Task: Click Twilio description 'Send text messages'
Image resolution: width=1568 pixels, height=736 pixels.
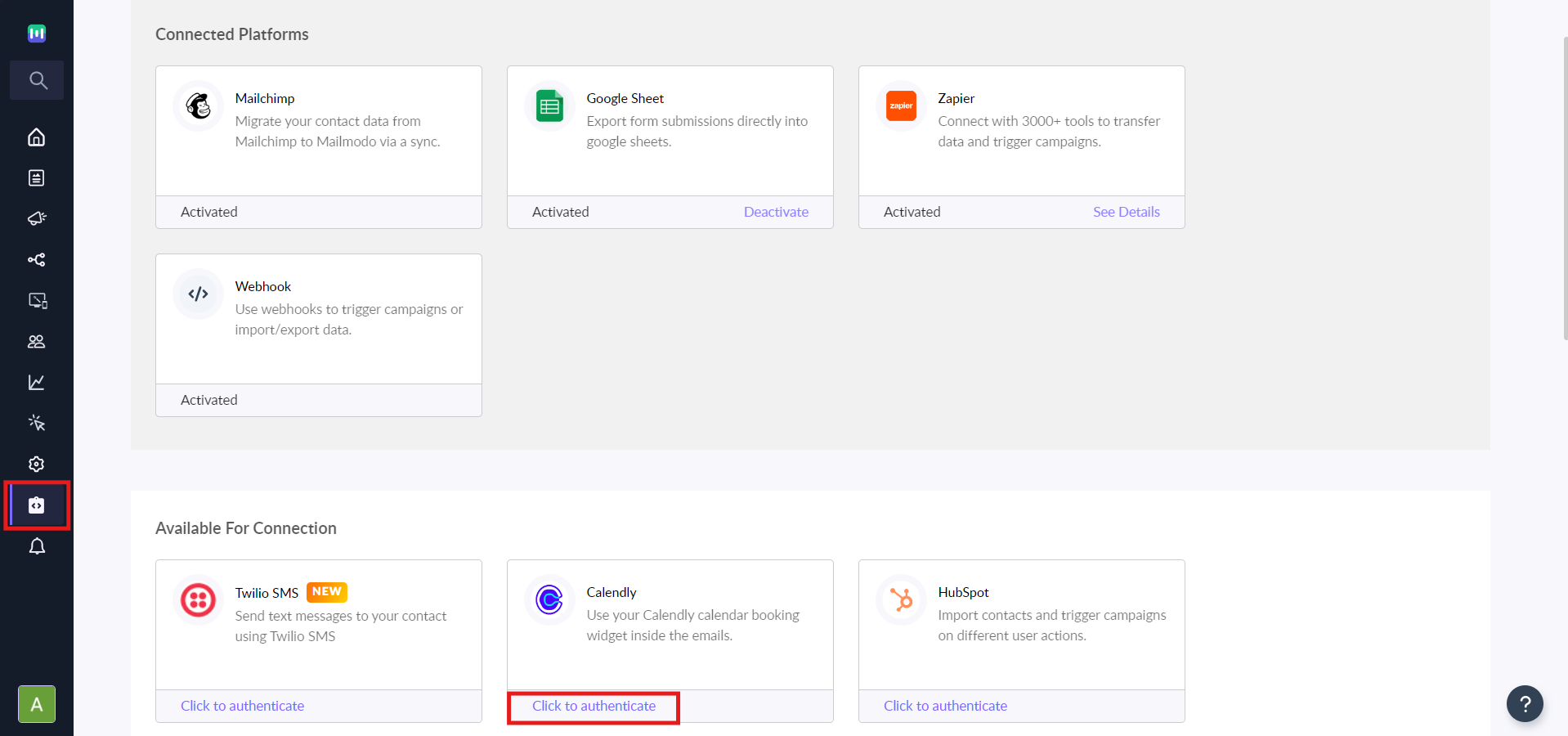Action: coord(341,626)
